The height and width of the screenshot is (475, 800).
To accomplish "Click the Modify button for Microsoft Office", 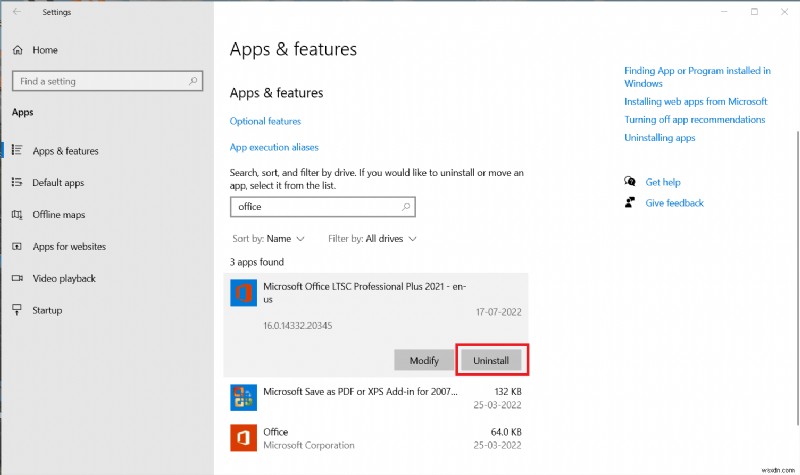I will click(424, 360).
